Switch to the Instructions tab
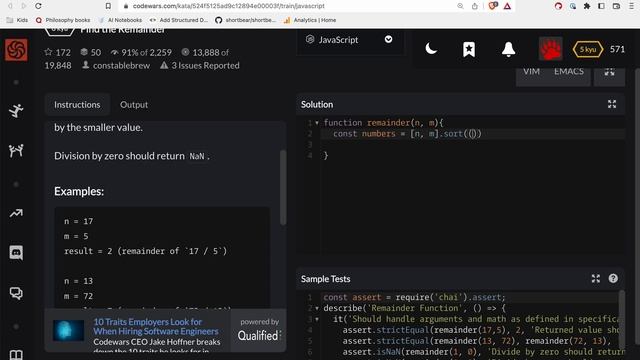 click(77, 104)
